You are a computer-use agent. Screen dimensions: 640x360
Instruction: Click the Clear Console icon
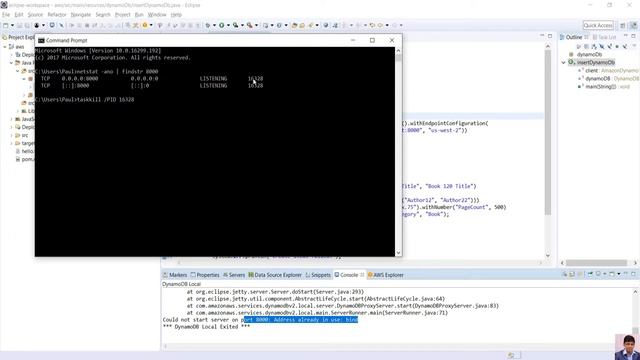click(x=564, y=274)
